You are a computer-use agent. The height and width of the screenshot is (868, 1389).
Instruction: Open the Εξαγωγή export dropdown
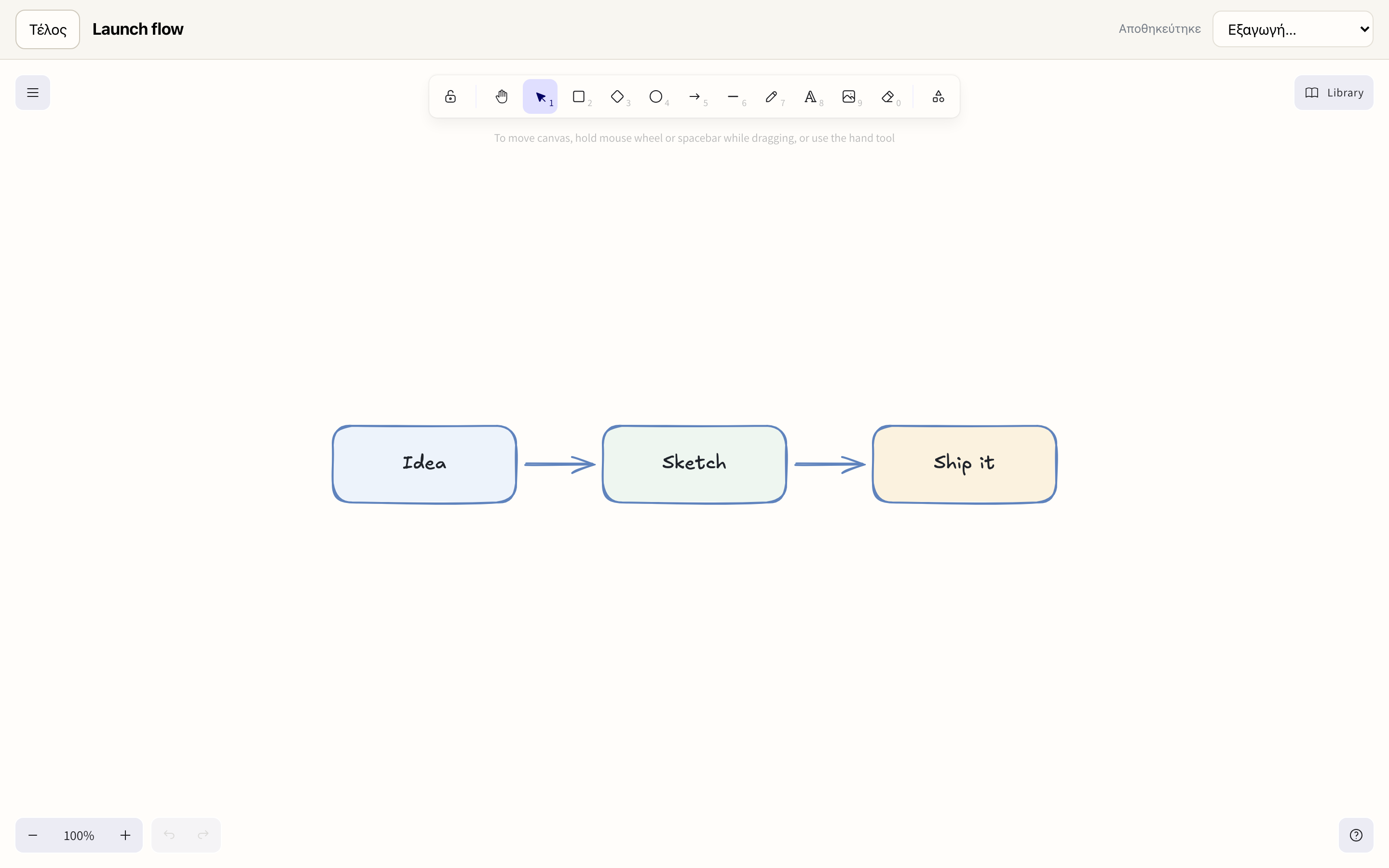[x=1293, y=29]
